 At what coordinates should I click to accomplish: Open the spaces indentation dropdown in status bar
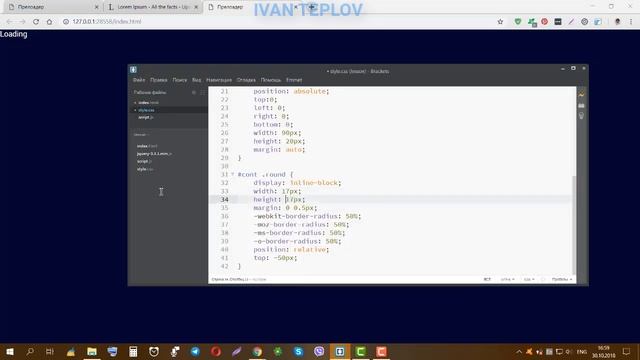562,279
